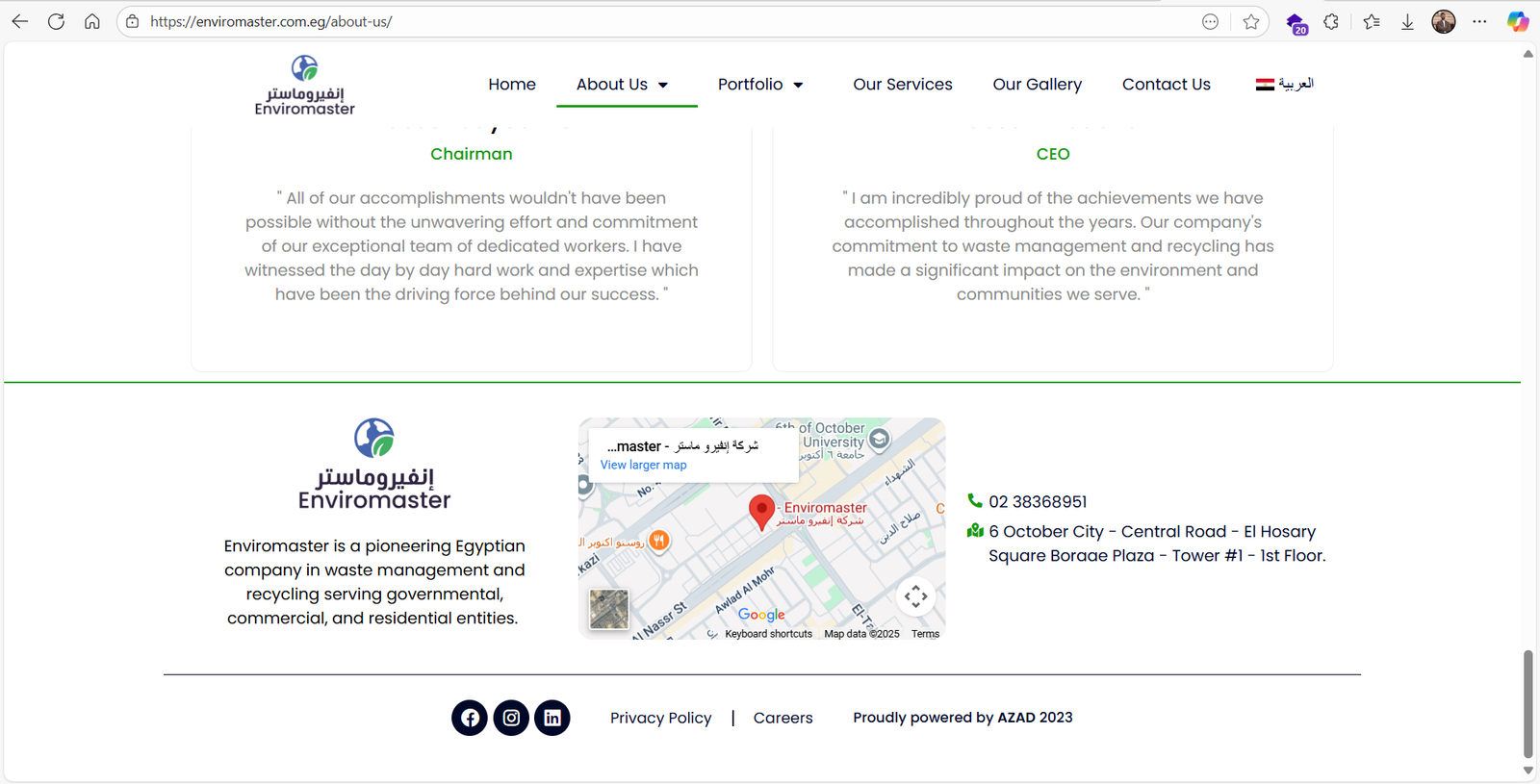The image size is (1540, 784).
Task: Click the red Enviromaster map pin
Action: (761, 511)
